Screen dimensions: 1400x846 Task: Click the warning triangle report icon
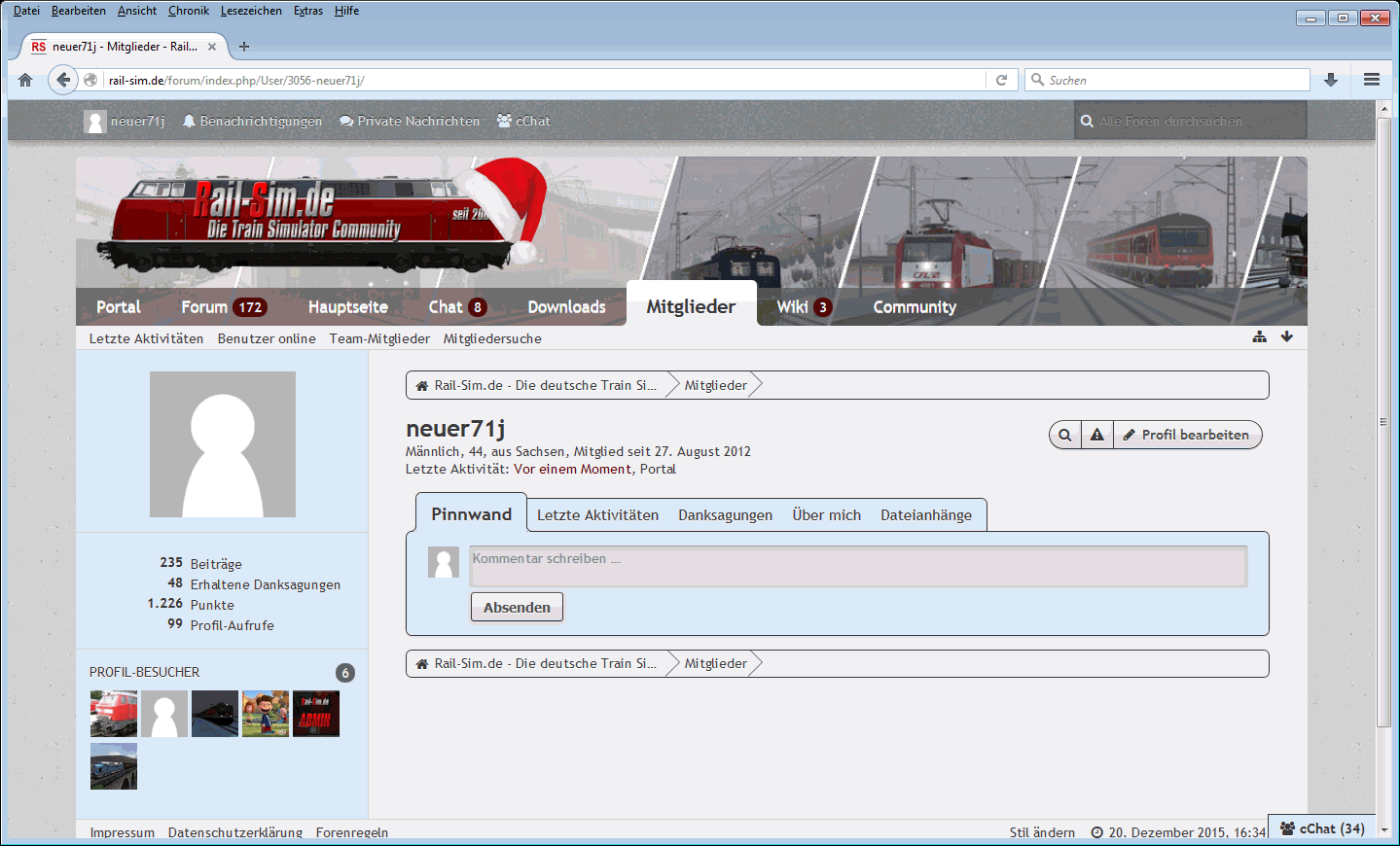[x=1097, y=435]
